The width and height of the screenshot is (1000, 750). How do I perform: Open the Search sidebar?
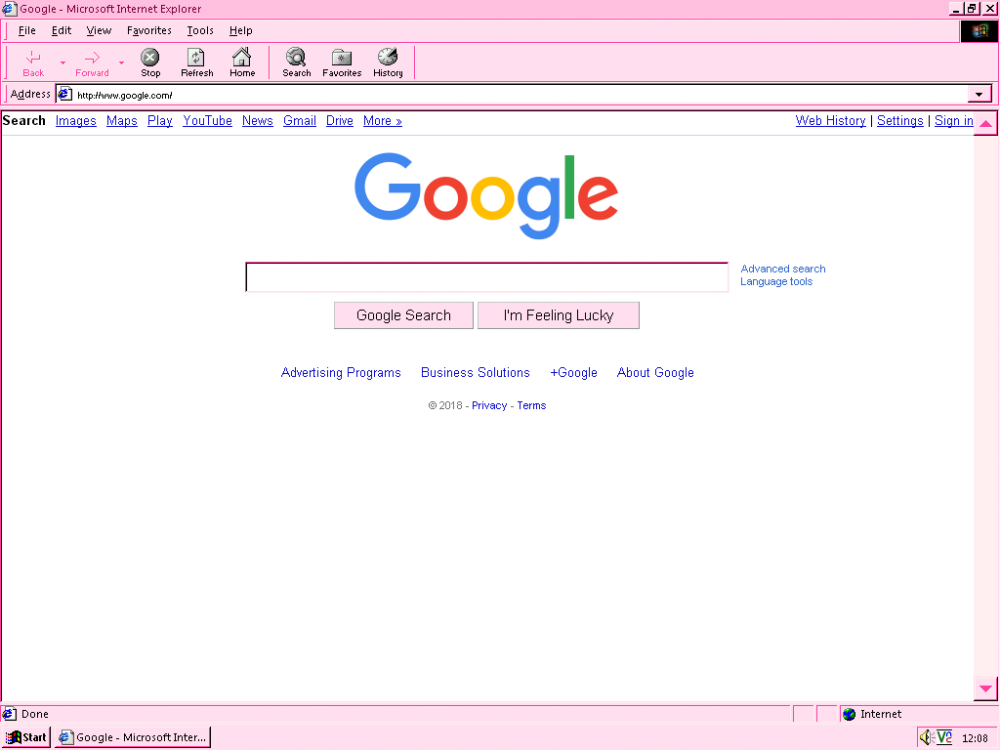tap(296, 62)
